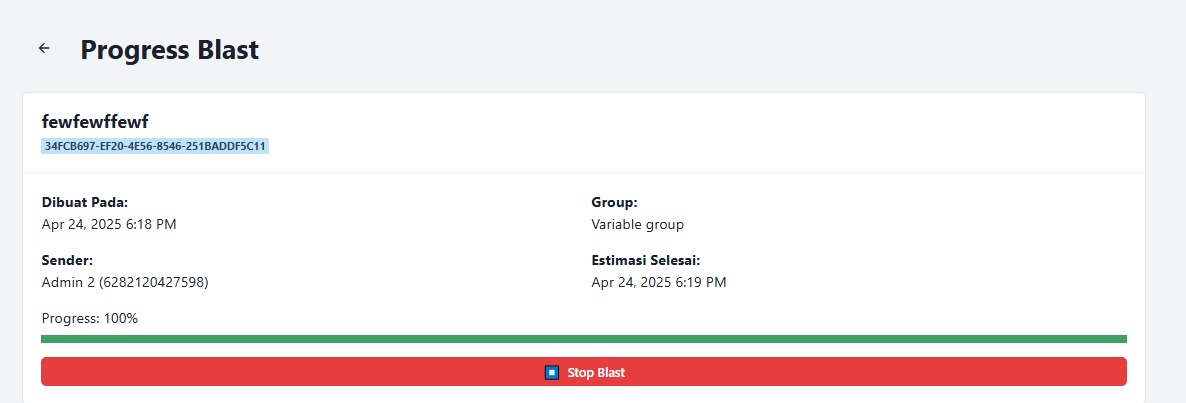Click the stop square icon
Screen dimensions: 1186x403
(x=552, y=372)
